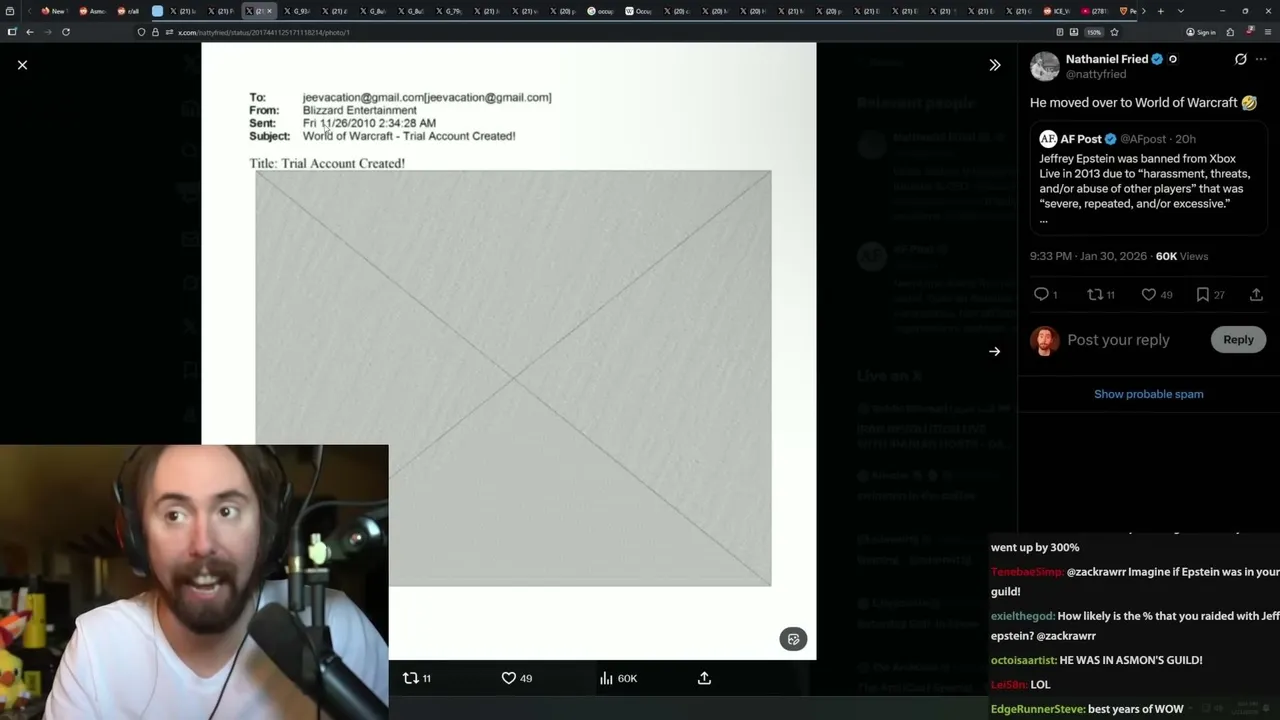
Task: Click the 60K Views count
Action: 1182,256
